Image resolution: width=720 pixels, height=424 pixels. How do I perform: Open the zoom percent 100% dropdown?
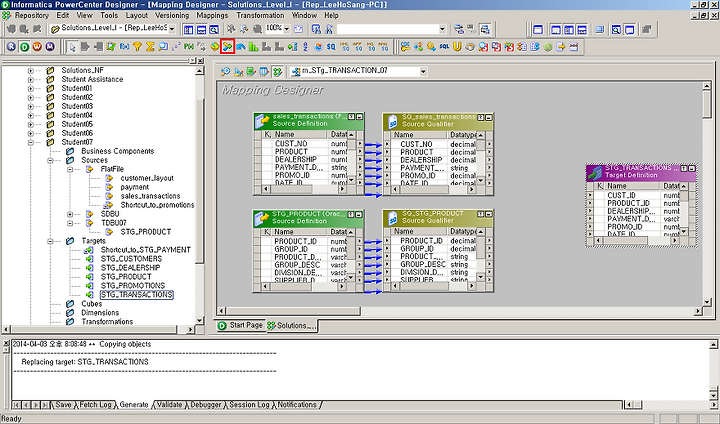tap(287, 29)
